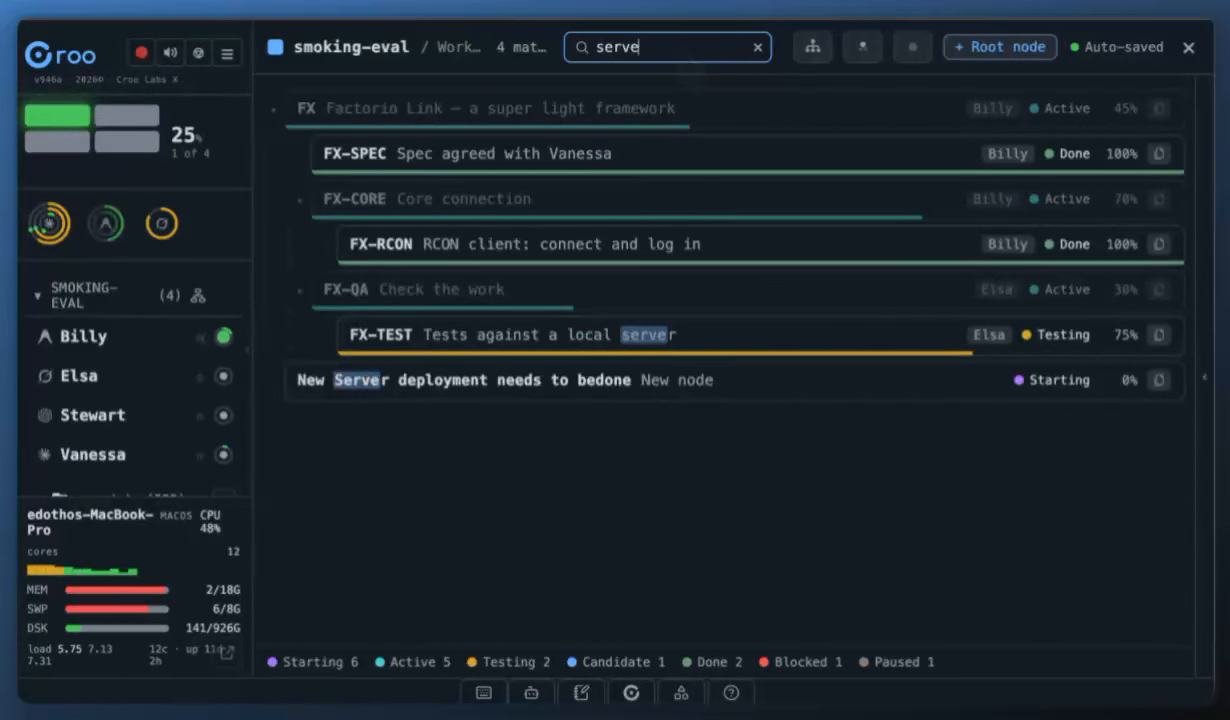Mute sound with the speaker icon
1230x720 pixels.
point(170,53)
